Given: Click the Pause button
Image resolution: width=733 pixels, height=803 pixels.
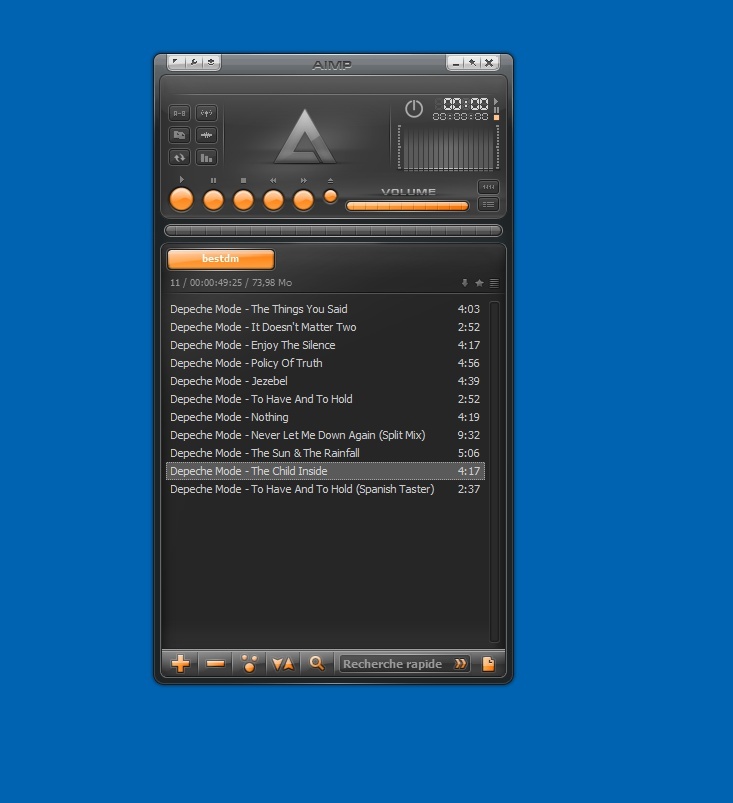Looking at the screenshot, I should point(214,200).
